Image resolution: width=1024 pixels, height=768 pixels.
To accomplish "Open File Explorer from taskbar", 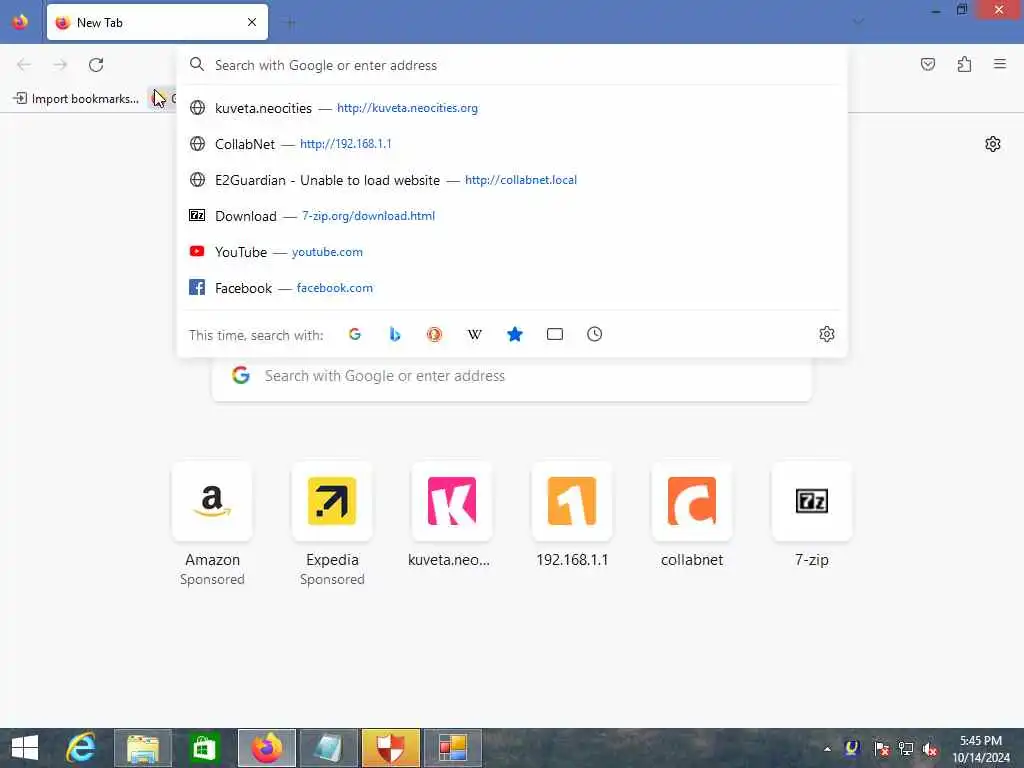I will (143, 748).
